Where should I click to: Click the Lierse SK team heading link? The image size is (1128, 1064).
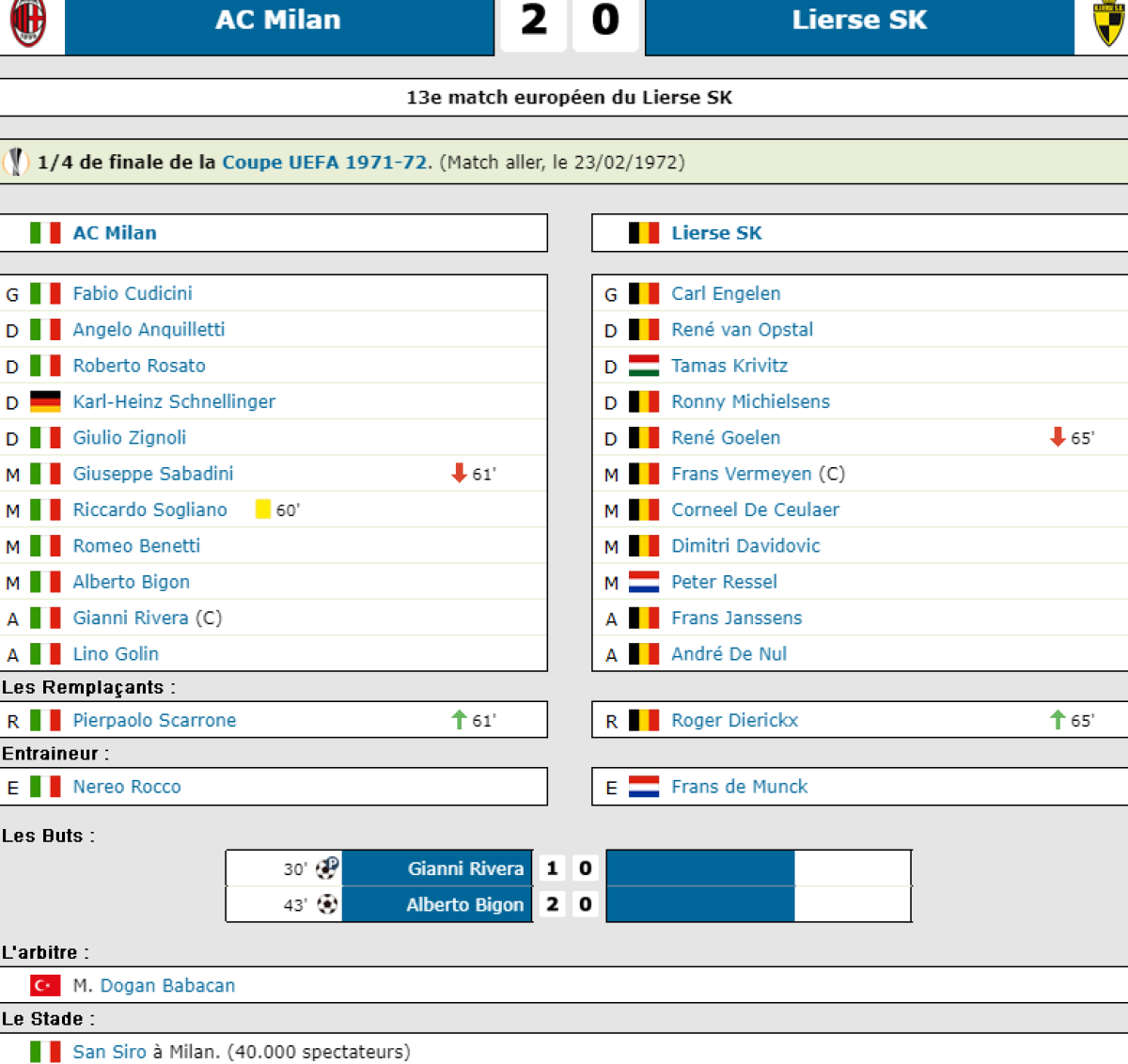(716, 233)
